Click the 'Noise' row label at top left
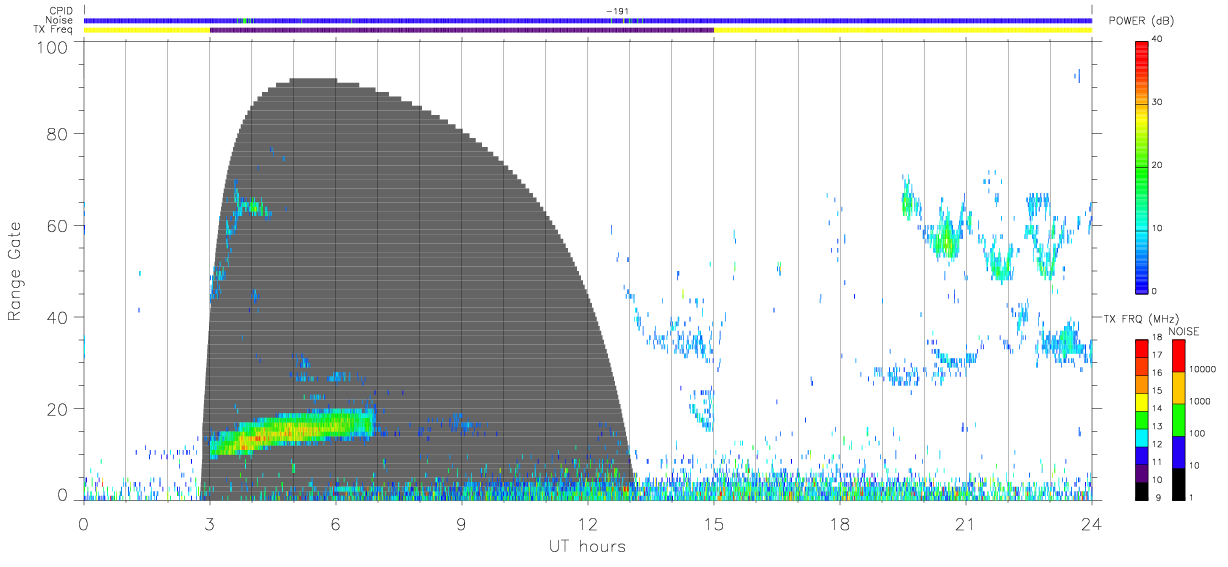 click(x=60, y=20)
